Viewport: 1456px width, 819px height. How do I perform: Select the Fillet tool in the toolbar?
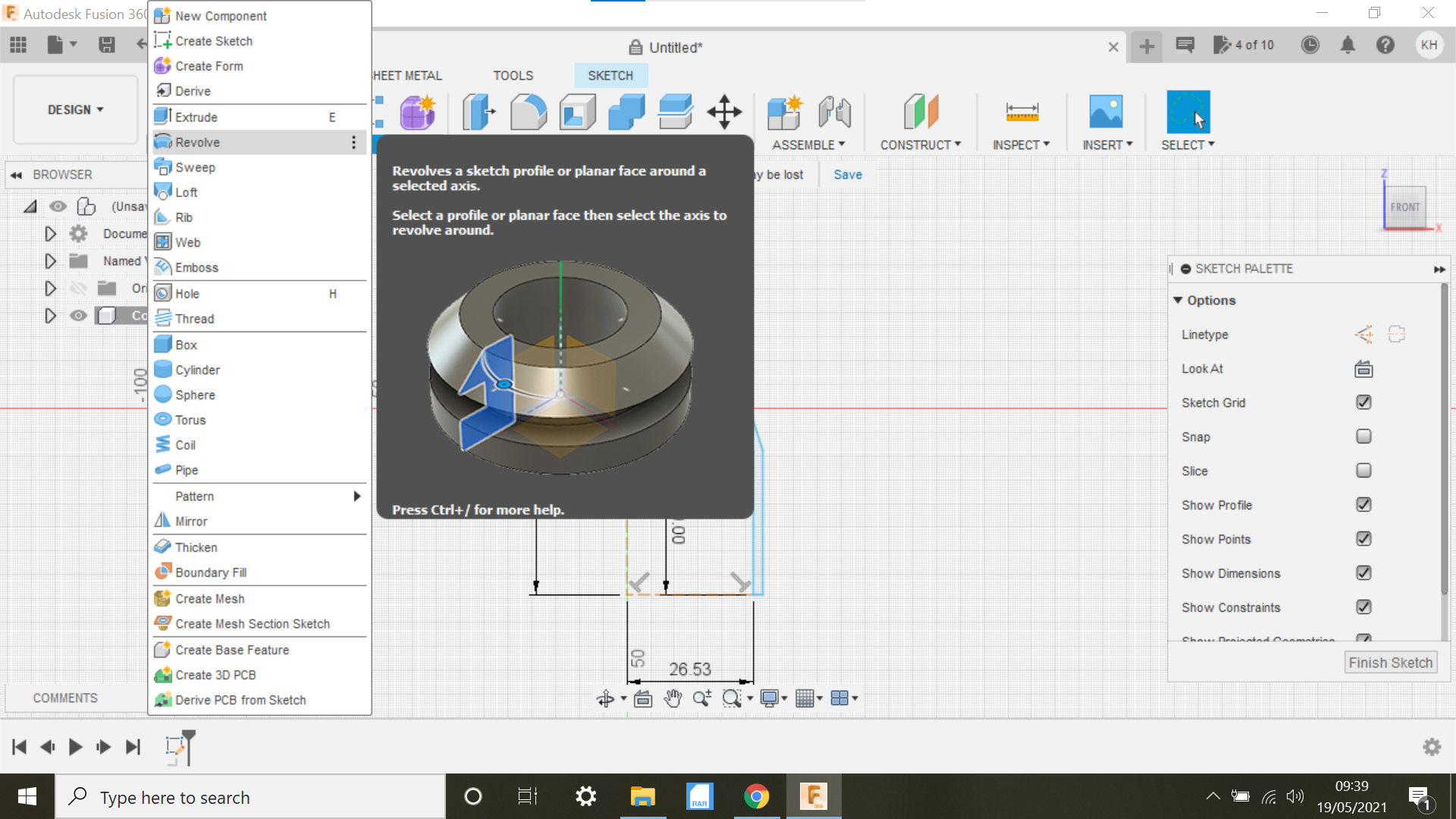(x=529, y=111)
